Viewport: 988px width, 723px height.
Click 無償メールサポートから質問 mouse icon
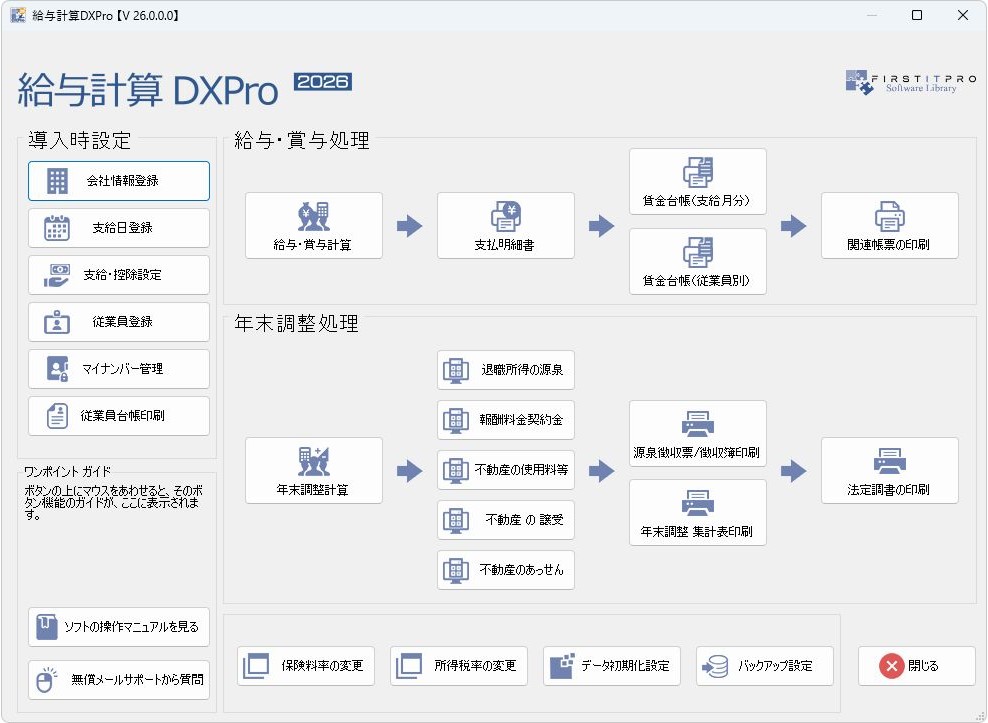46,680
